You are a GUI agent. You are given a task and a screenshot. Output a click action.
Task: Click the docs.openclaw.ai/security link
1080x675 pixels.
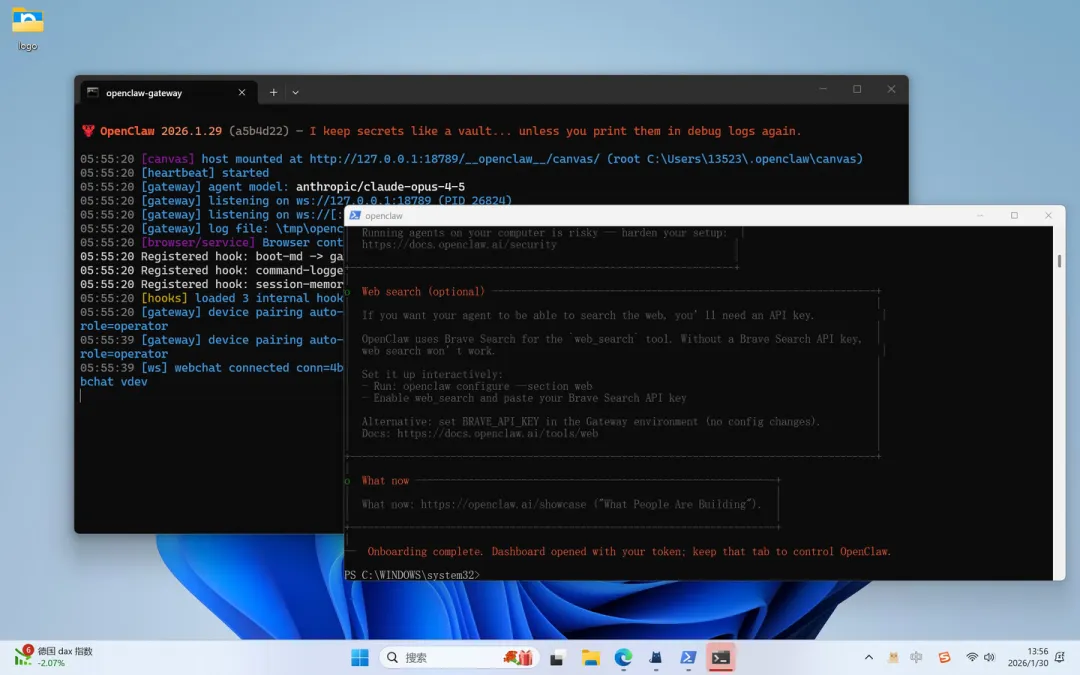459,245
